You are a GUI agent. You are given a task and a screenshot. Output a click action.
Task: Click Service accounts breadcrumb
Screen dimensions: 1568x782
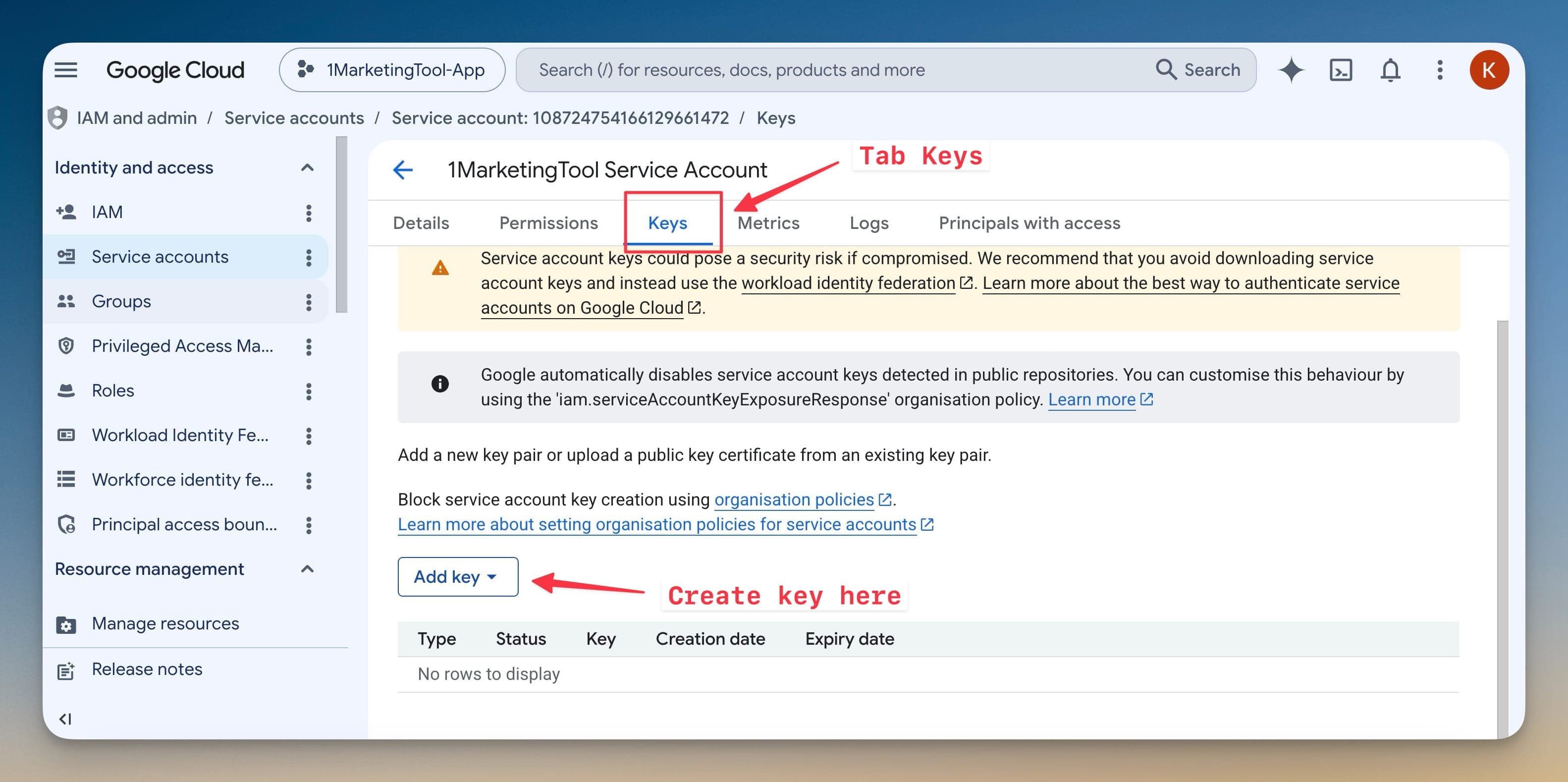pos(294,117)
